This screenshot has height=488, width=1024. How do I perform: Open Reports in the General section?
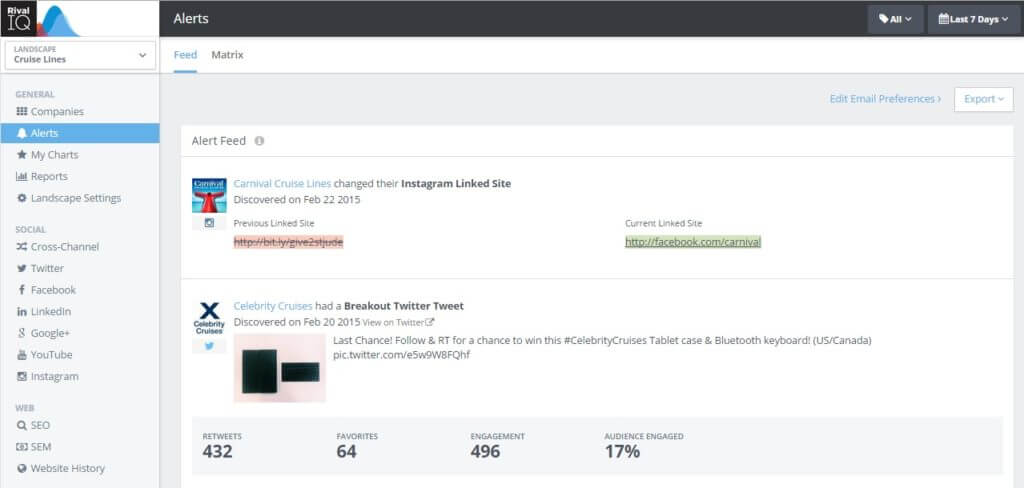click(x=48, y=177)
